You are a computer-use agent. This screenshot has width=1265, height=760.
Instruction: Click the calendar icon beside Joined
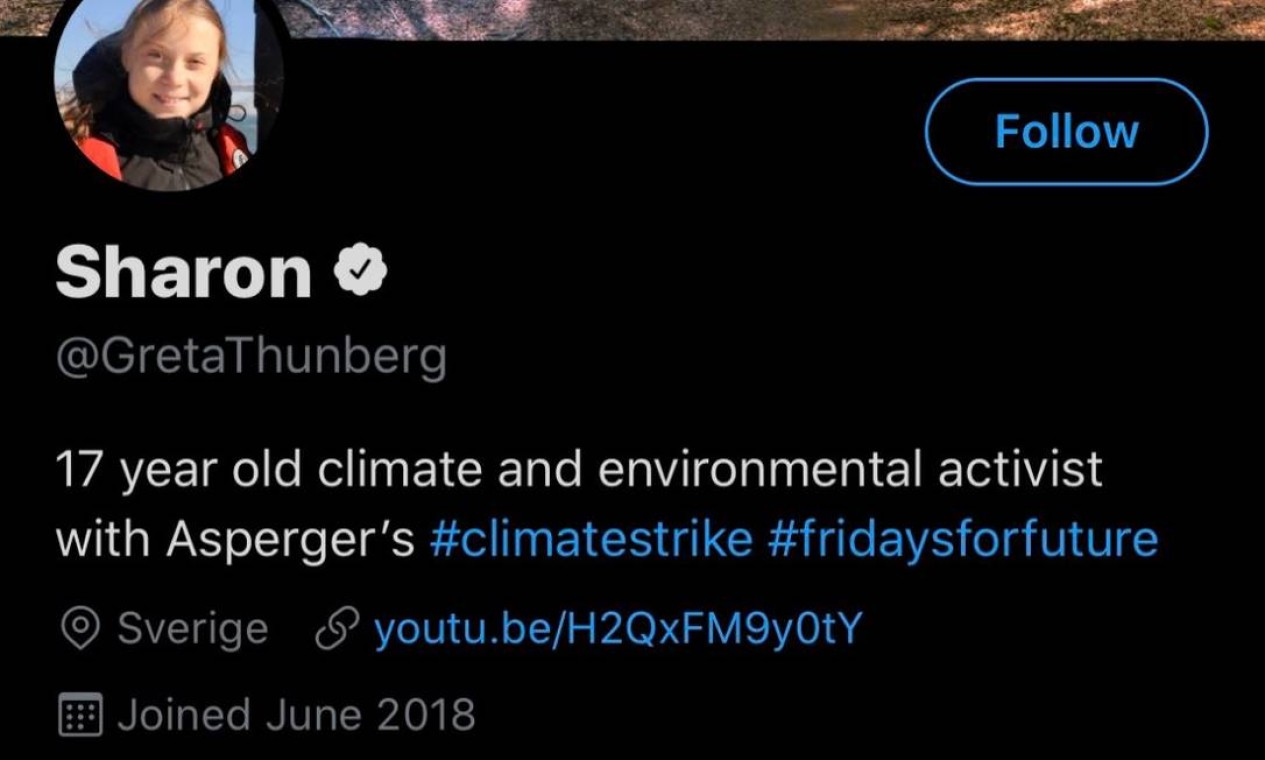coord(79,715)
